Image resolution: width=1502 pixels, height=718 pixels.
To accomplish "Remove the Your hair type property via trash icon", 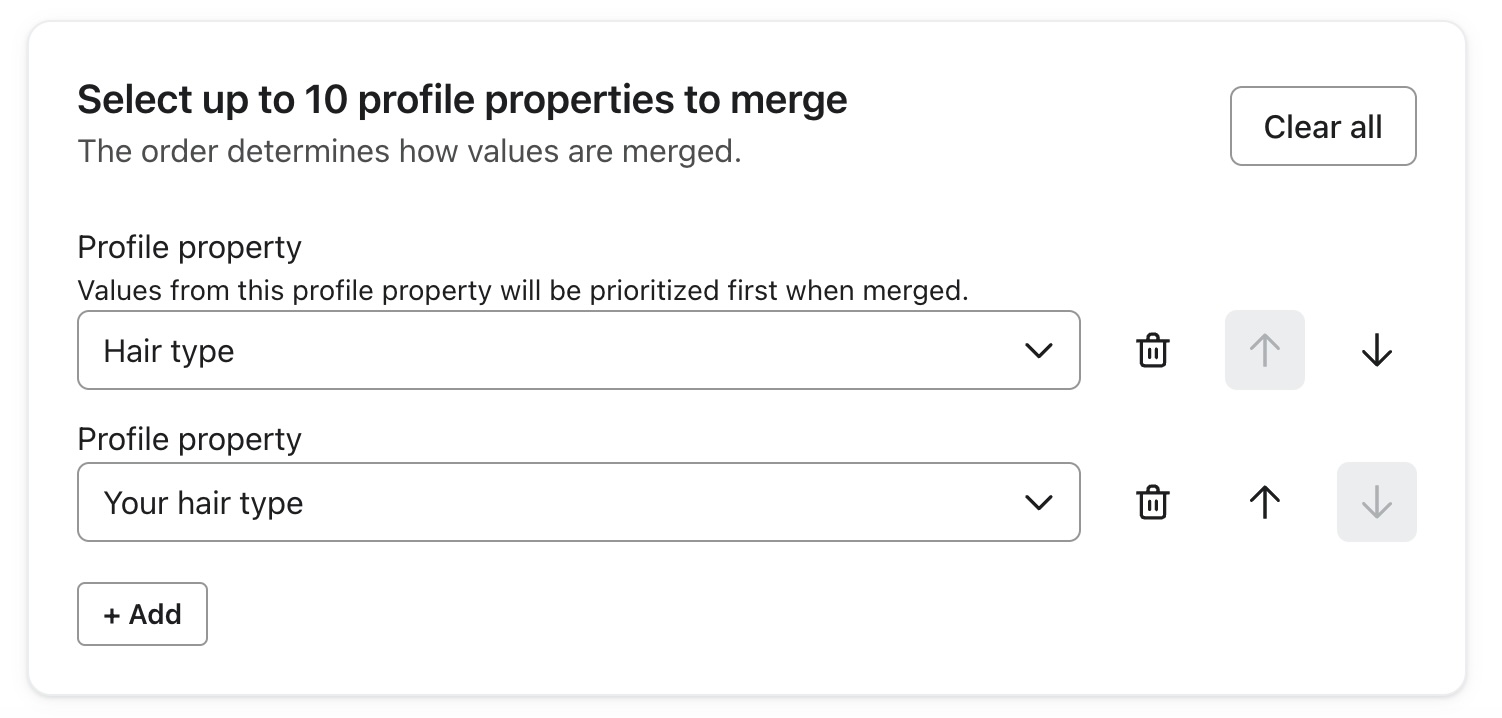I will pyautogui.click(x=1152, y=502).
